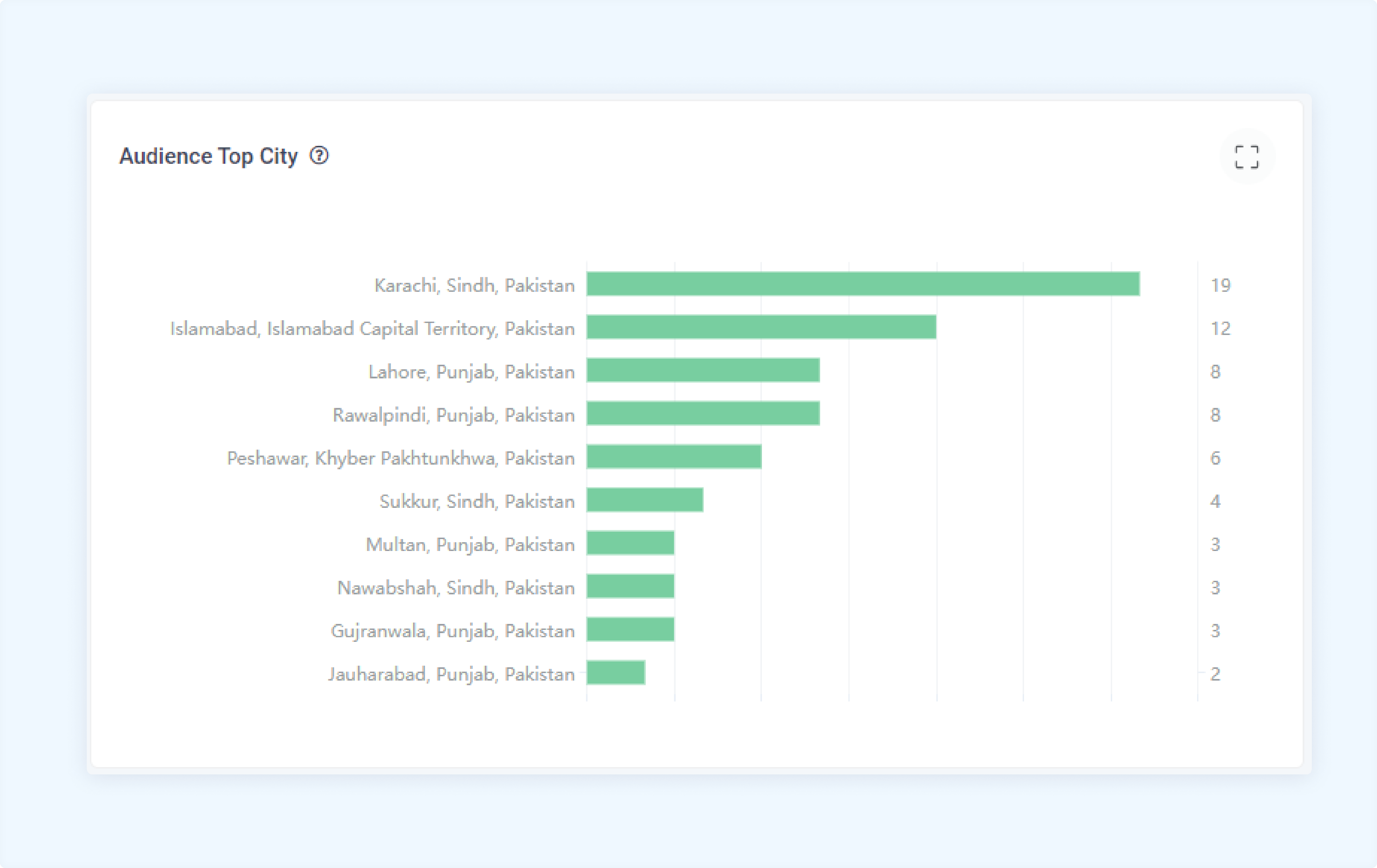1377x868 pixels.
Task: Select the label 'Lahore, Punjab, Pakistan'
Action: tap(471, 372)
